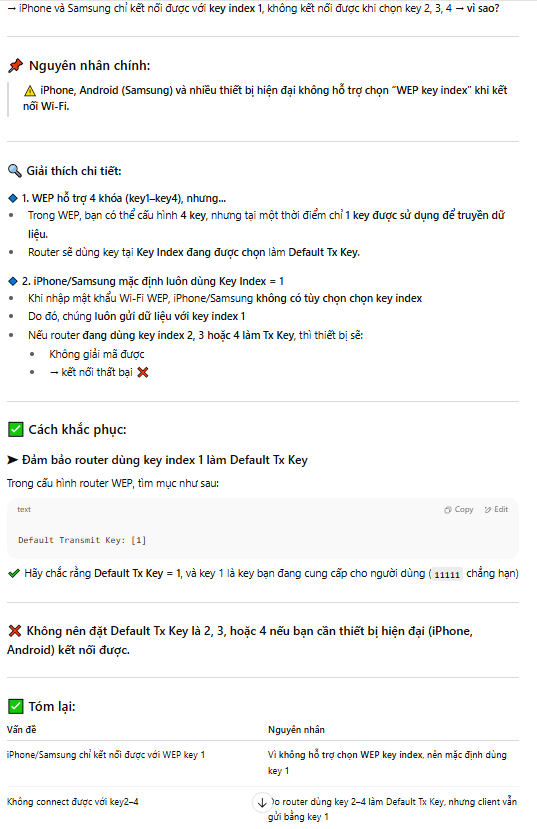Viewport: 537px width, 829px height.
Task: Click green checkbox icon beside Tóm lại
Action: (x=16, y=706)
